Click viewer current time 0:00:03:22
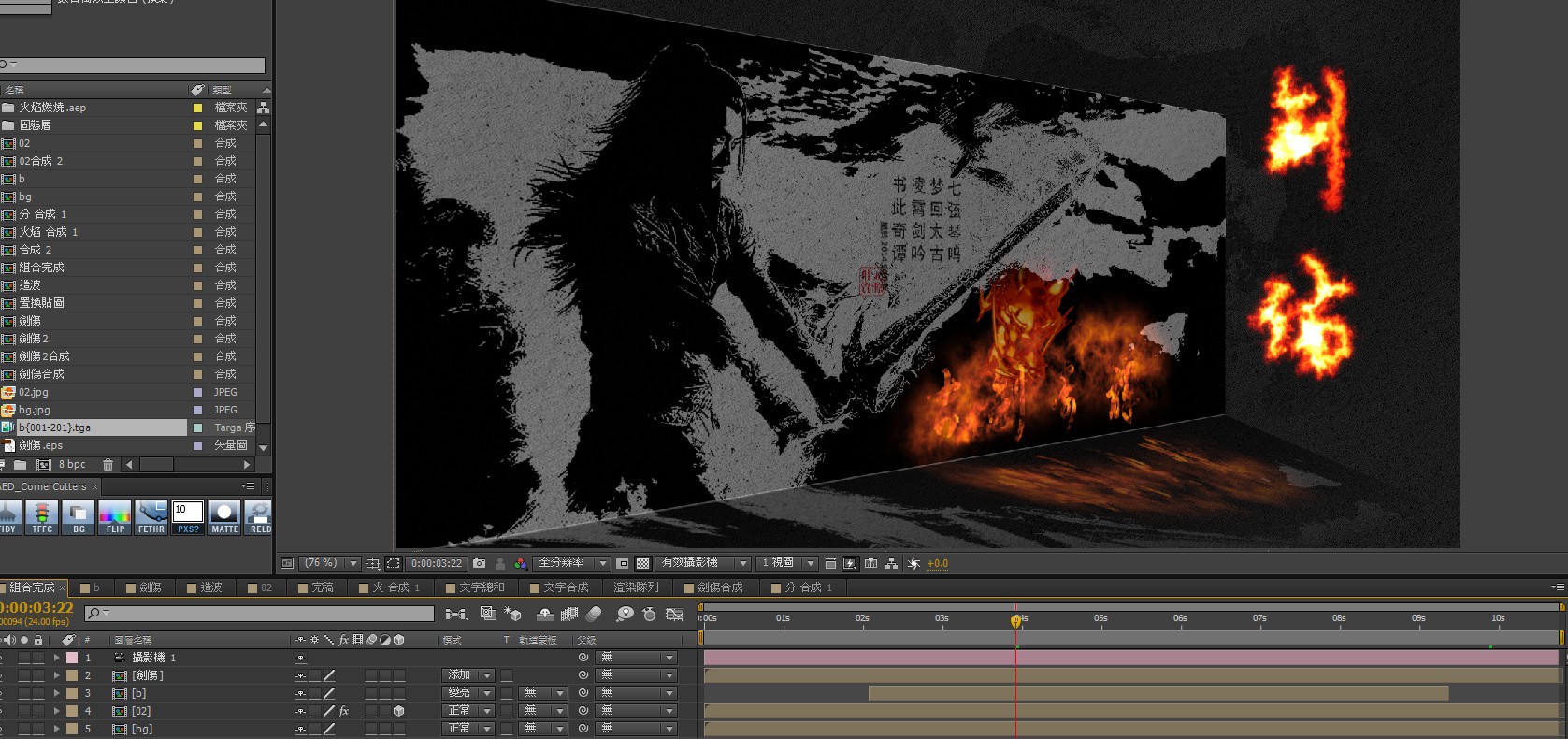1568x739 pixels. pyautogui.click(x=437, y=563)
